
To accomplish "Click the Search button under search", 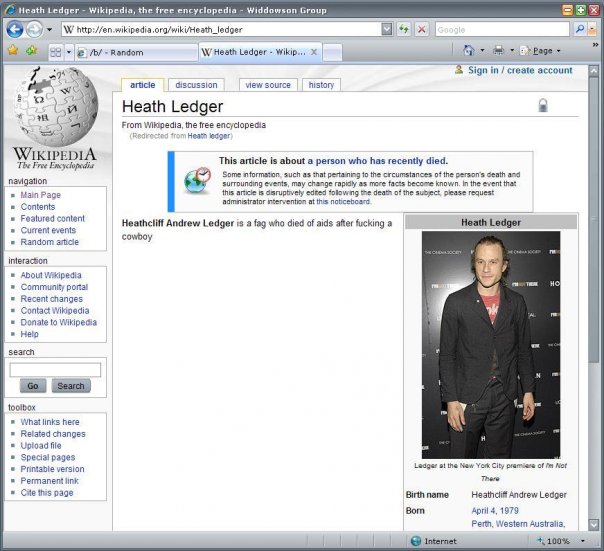I will point(71,386).
